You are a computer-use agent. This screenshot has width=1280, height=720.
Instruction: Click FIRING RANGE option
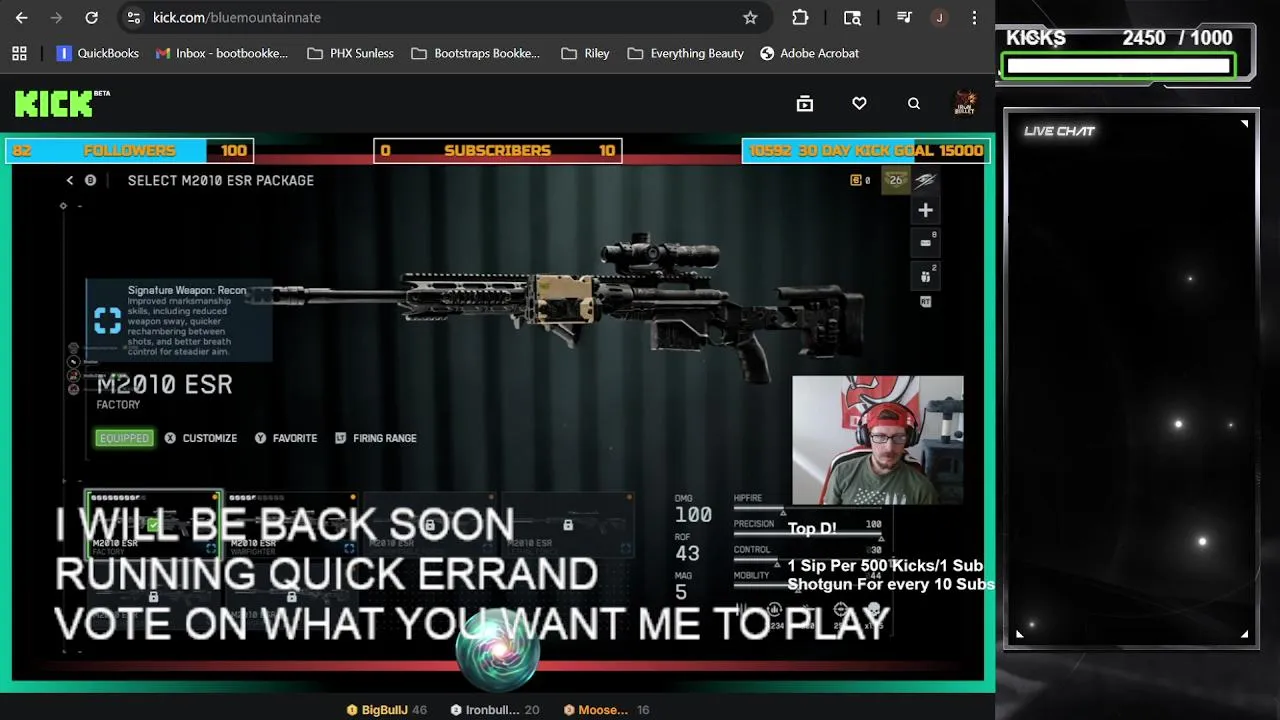(x=376, y=438)
